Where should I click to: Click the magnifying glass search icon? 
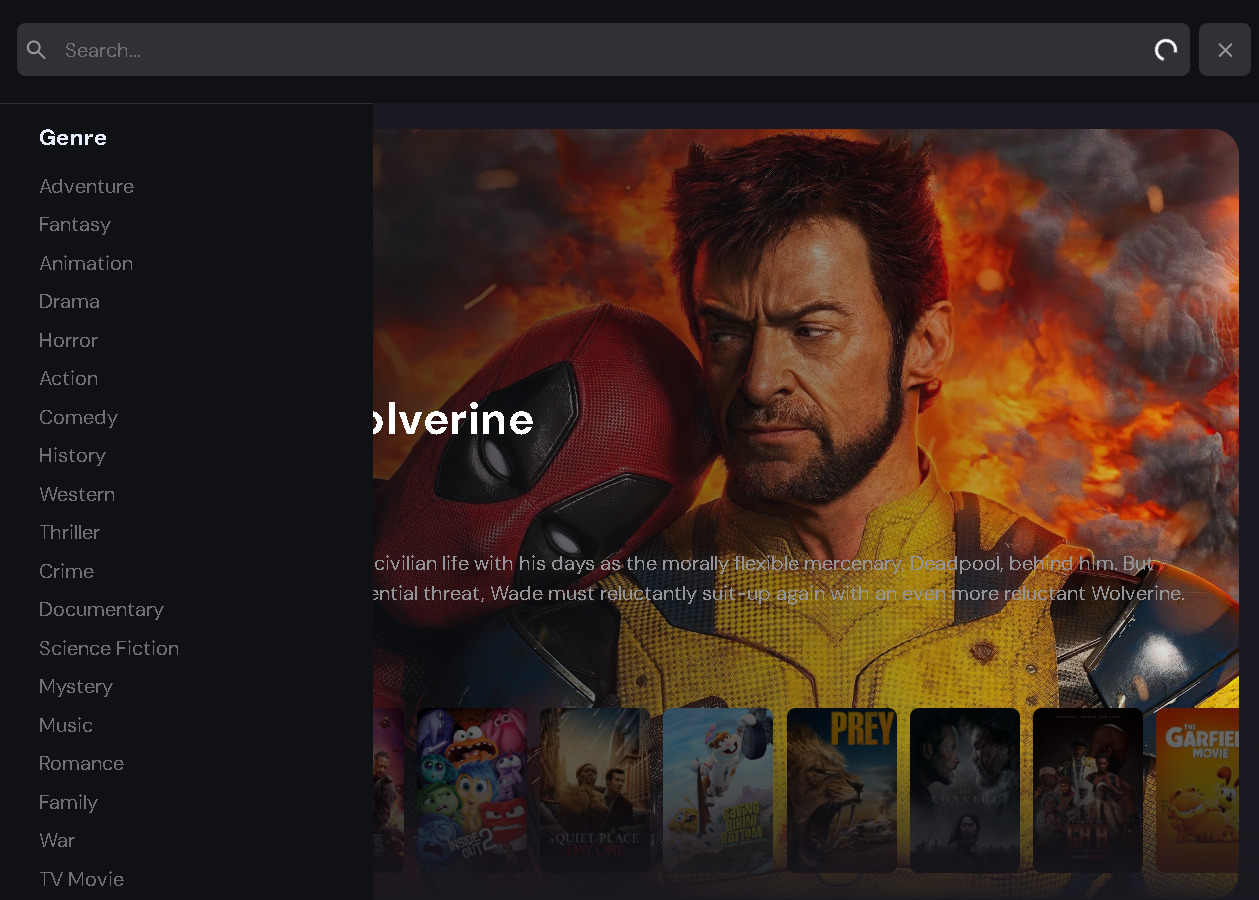36,50
